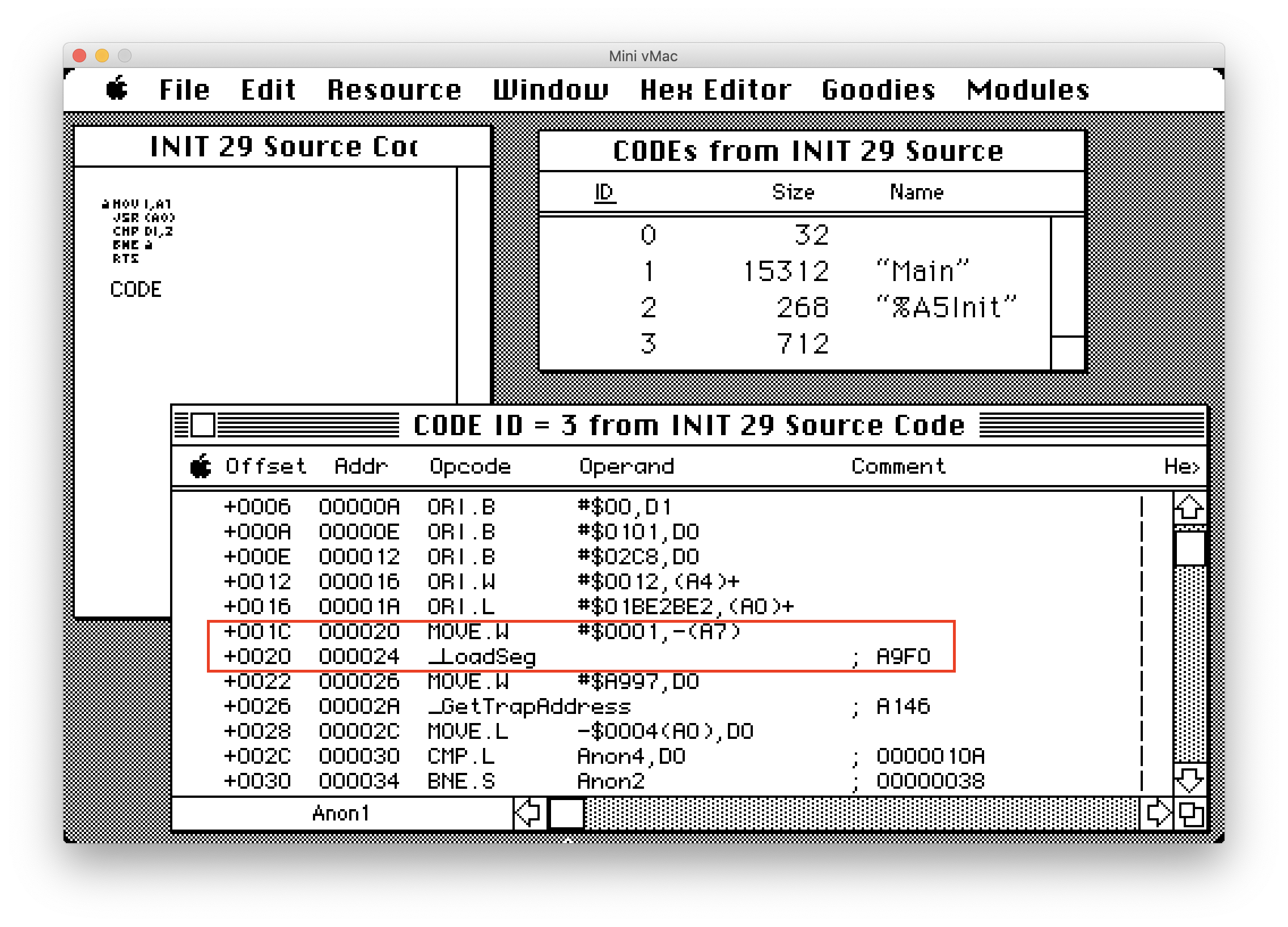1288x927 pixels.
Task: Click the Addr column header
Action: (x=361, y=466)
